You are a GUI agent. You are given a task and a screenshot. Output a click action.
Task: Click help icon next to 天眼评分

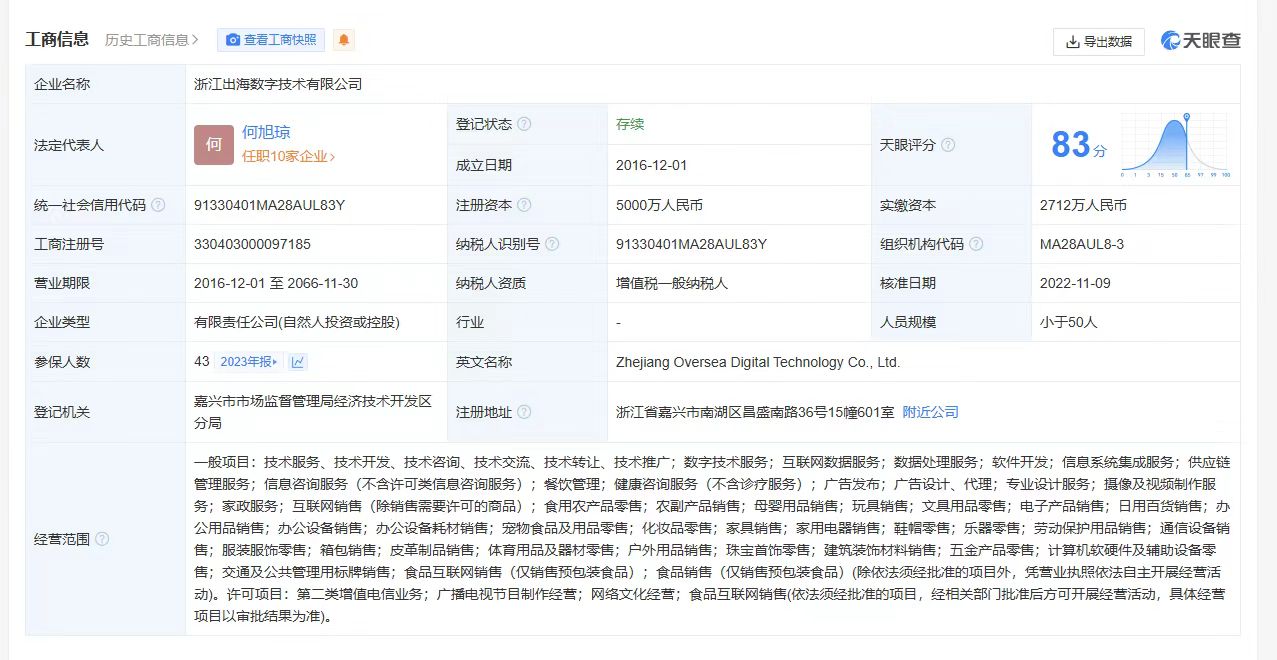(x=948, y=145)
